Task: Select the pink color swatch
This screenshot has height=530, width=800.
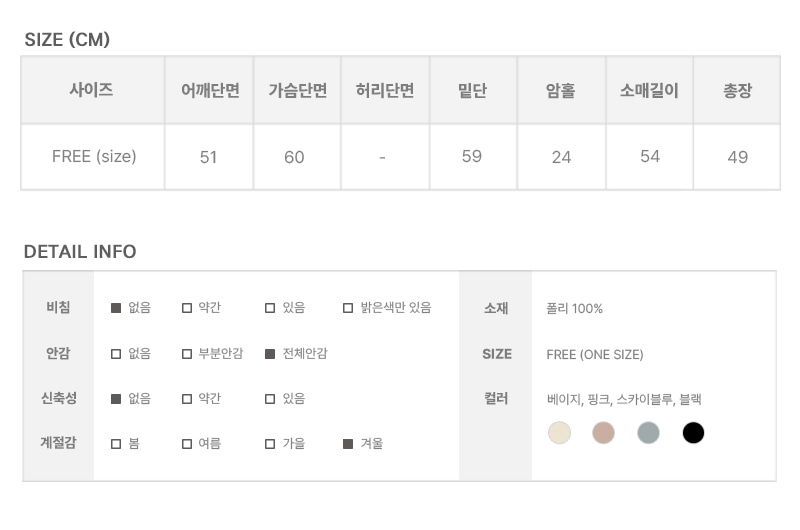Action: pos(603,433)
